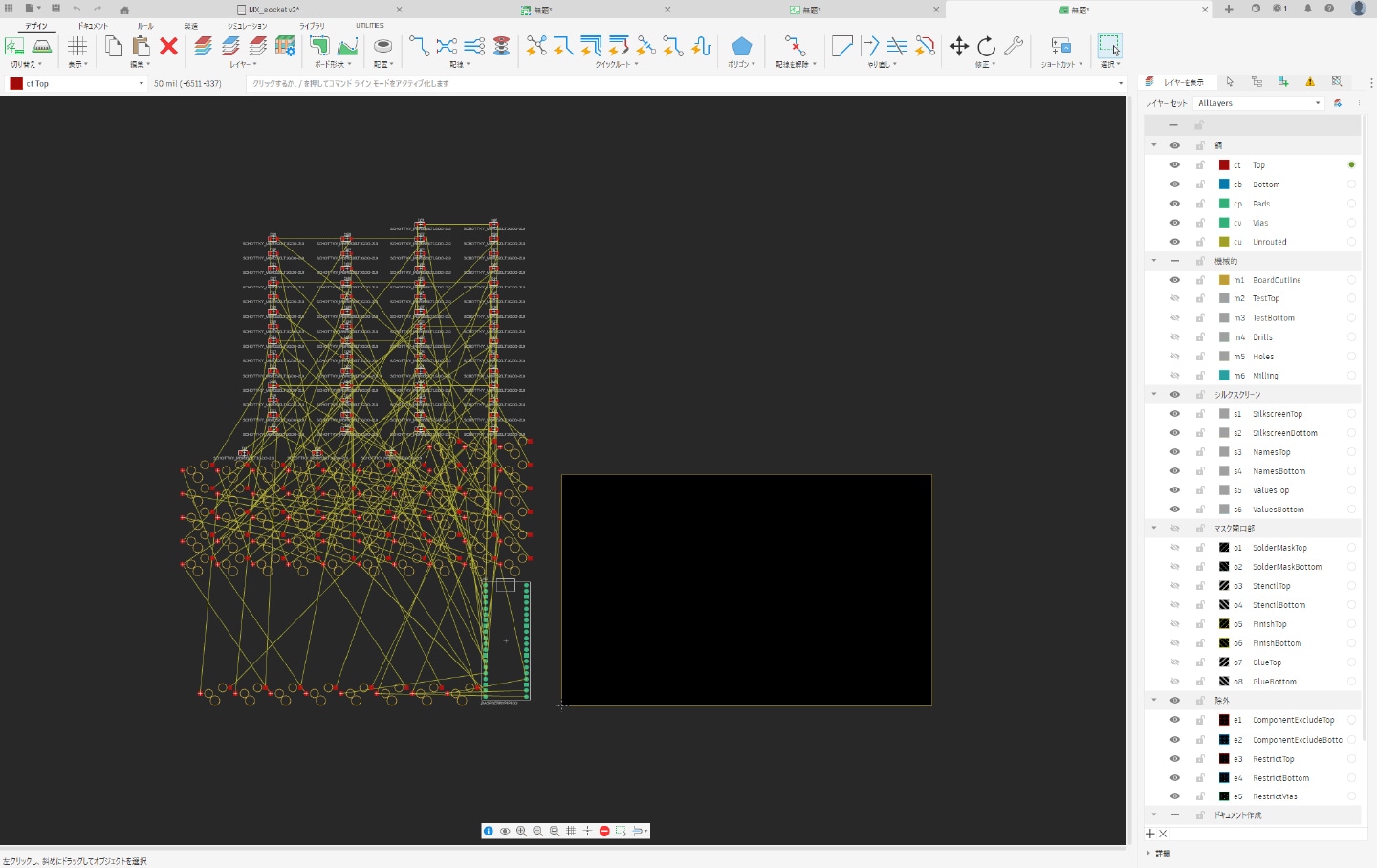Open the grid display settings icon
Screen dimensions: 1377x868
77,46
